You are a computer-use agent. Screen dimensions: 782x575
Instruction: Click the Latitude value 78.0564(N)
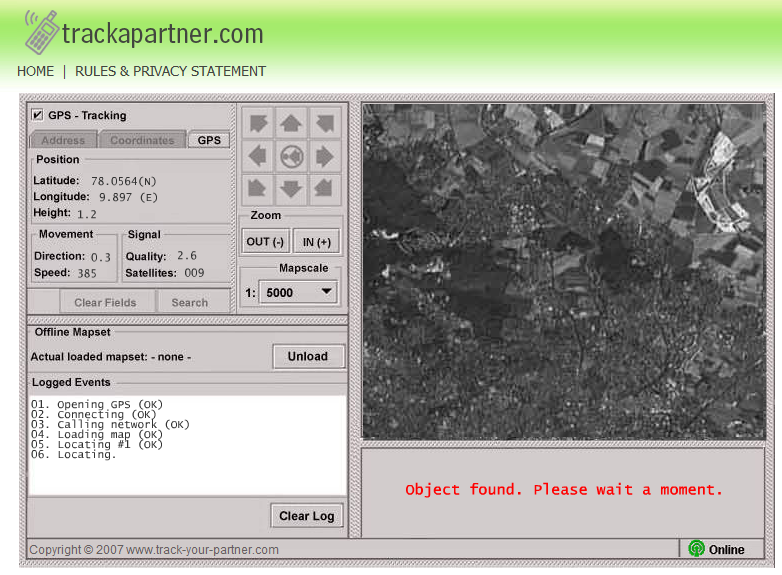click(123, 181)
